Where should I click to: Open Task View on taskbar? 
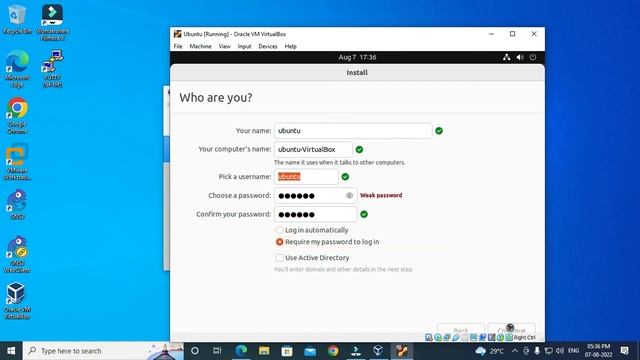point(217,351)
